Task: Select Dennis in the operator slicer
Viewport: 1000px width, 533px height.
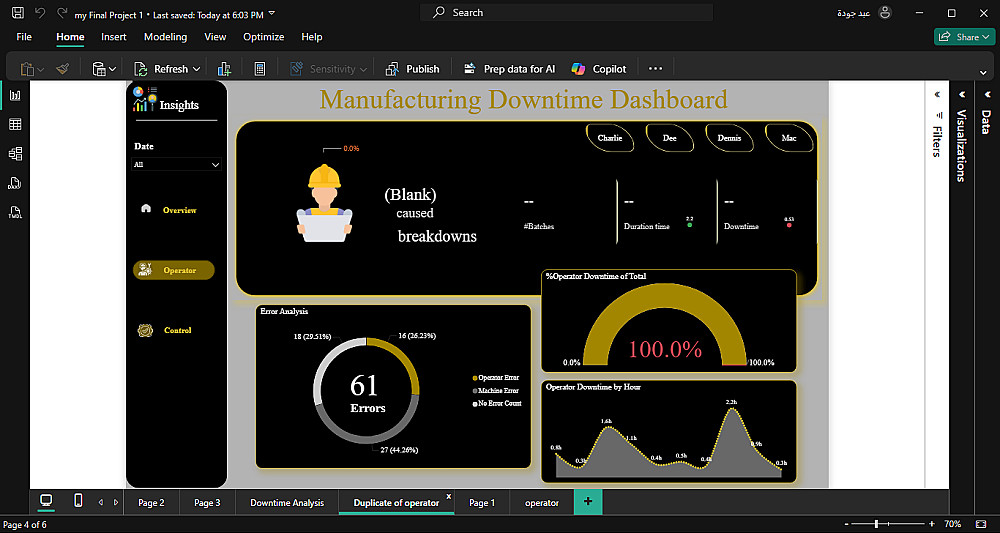Action: click(730, 138)
